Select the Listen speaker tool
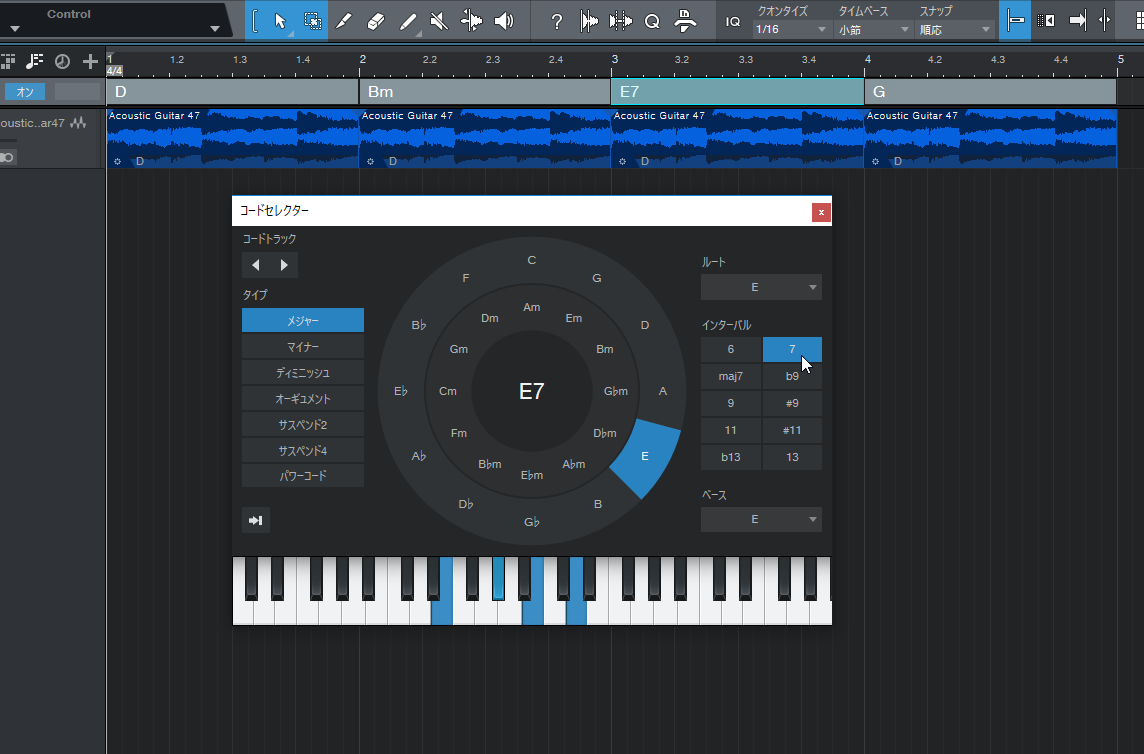Screen dimensions: 1144x754 click(503, 21)
